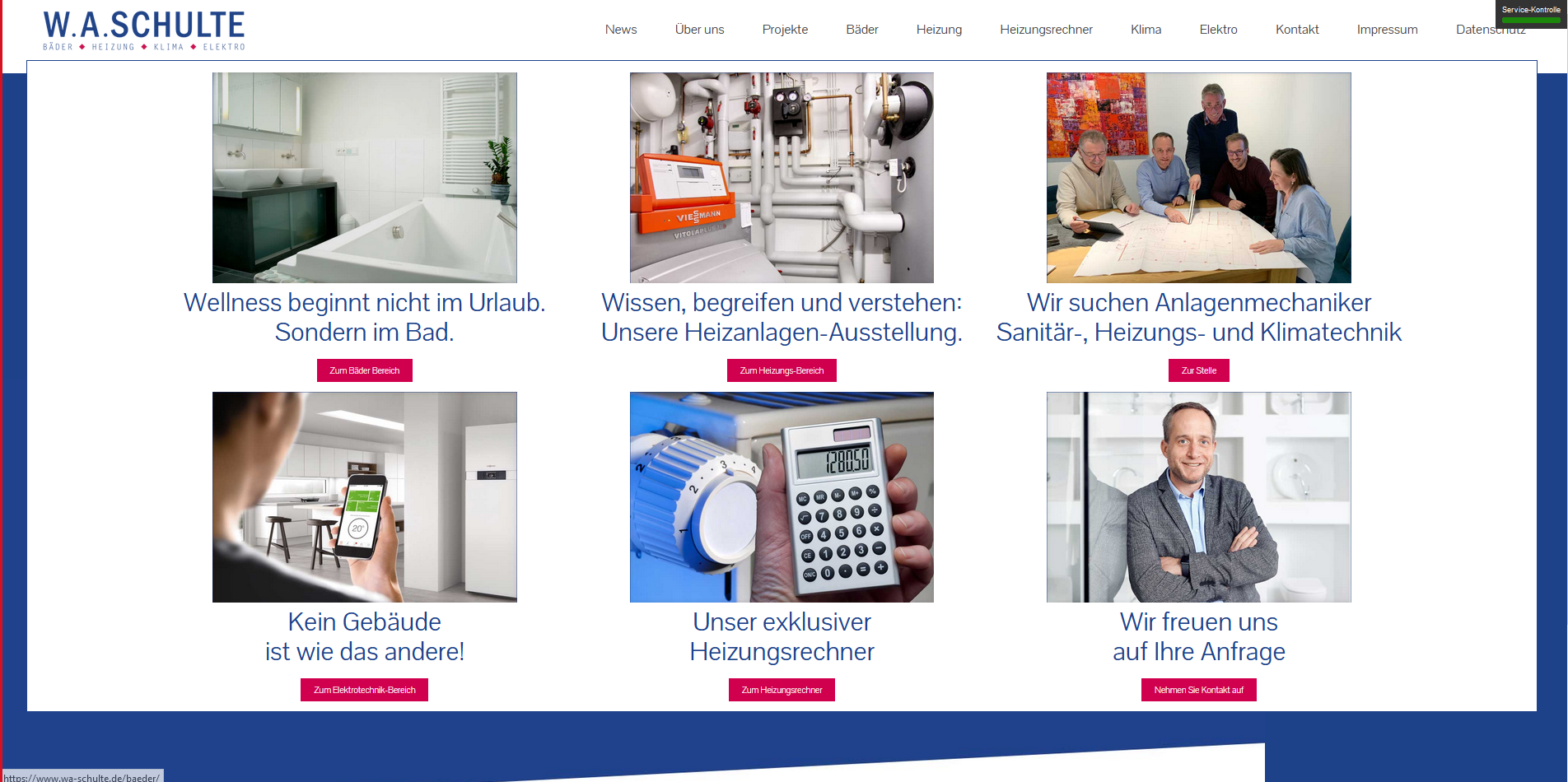Go to the Über uns page
Screen dimensions: 1568x782
pyautogui.click(x=699, y=30)
